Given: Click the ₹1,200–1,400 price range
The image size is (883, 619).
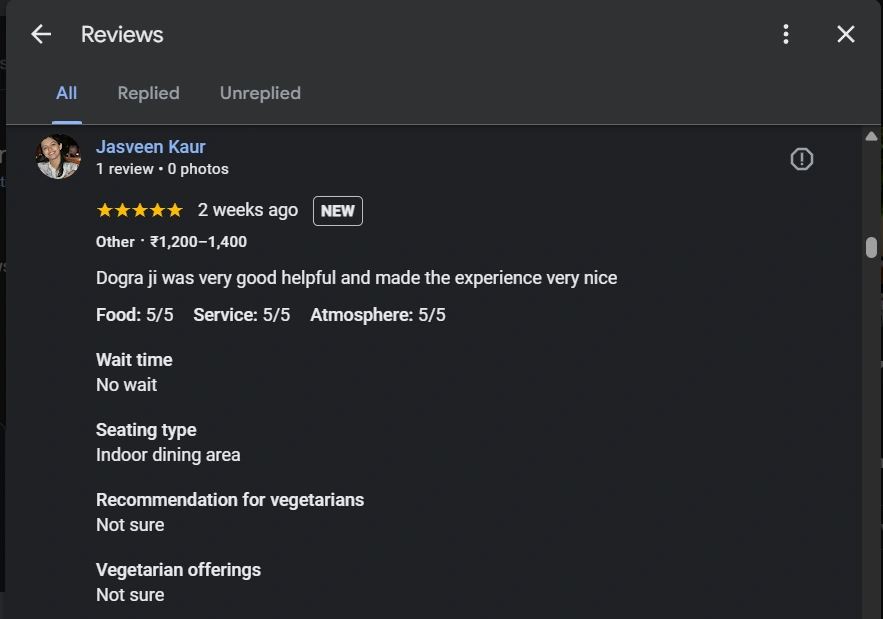Looking at the screenshot, I should [198, 241].
